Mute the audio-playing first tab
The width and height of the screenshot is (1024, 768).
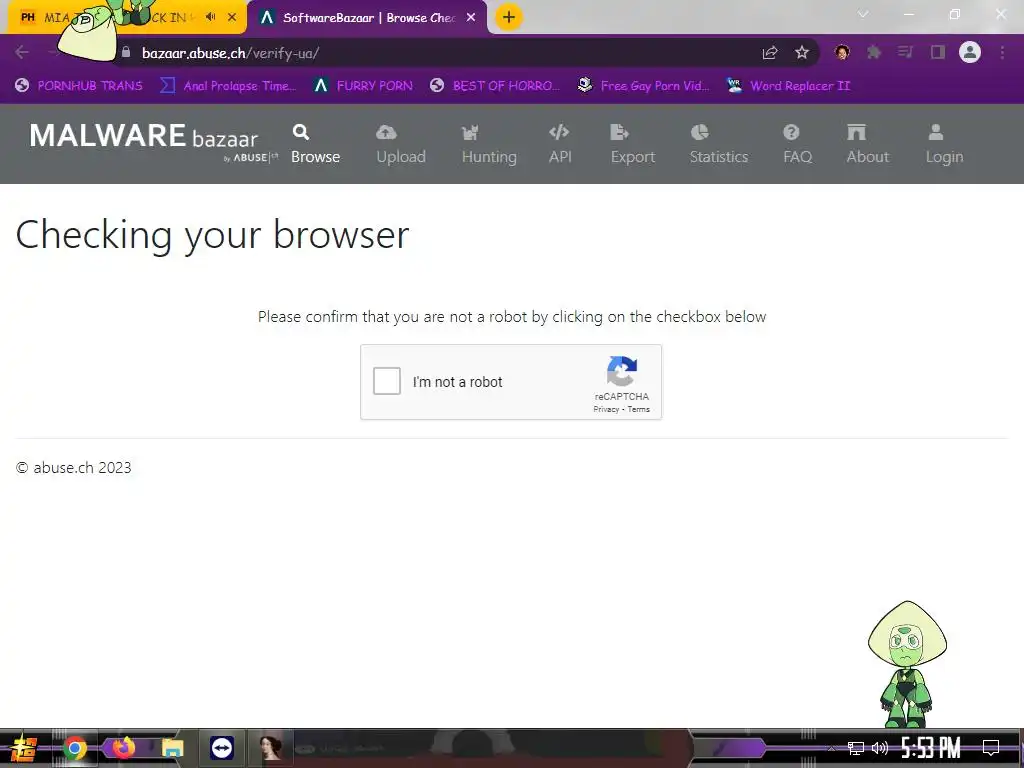210,17
